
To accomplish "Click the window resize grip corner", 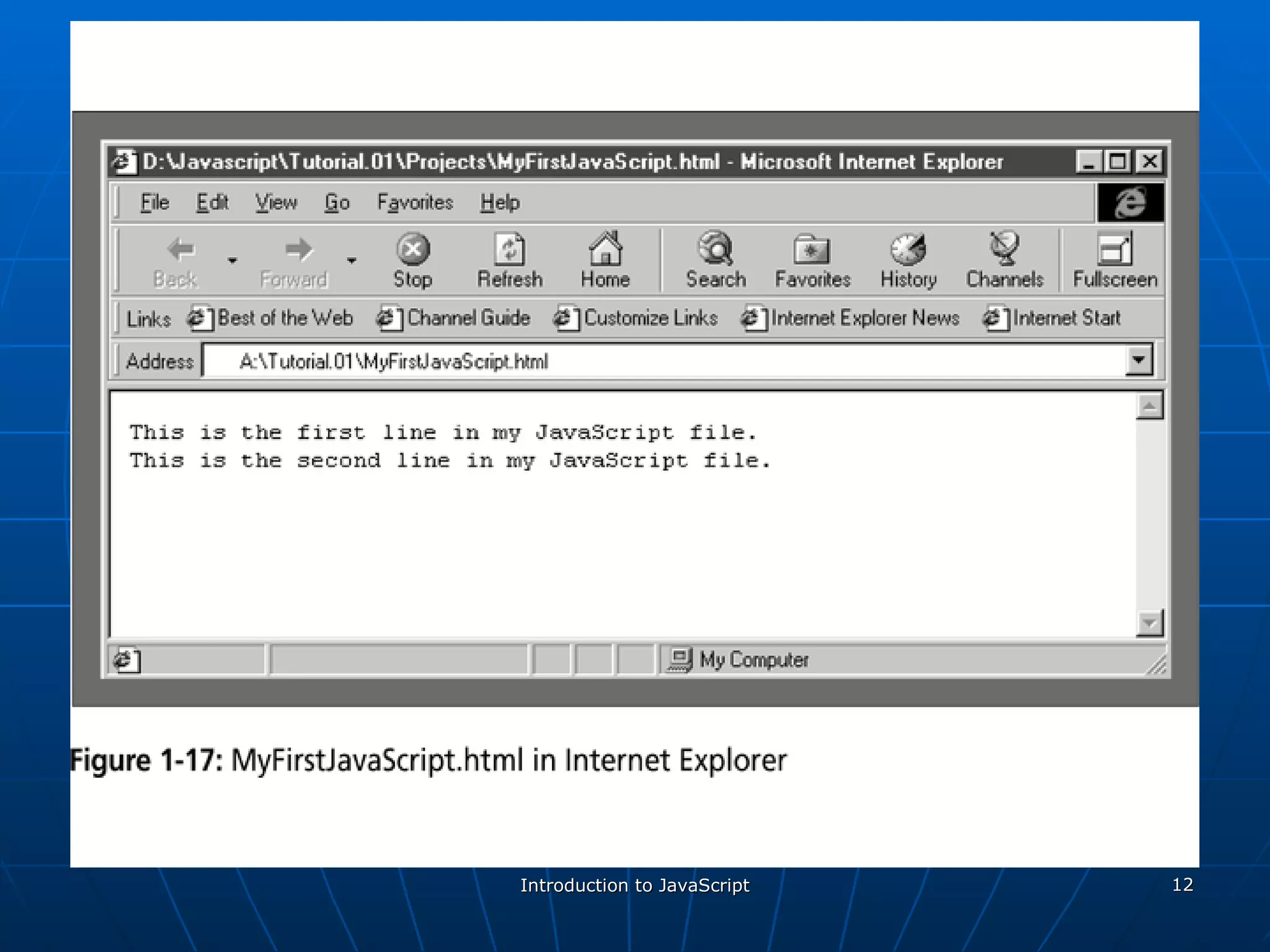I will coord(1157,664).
